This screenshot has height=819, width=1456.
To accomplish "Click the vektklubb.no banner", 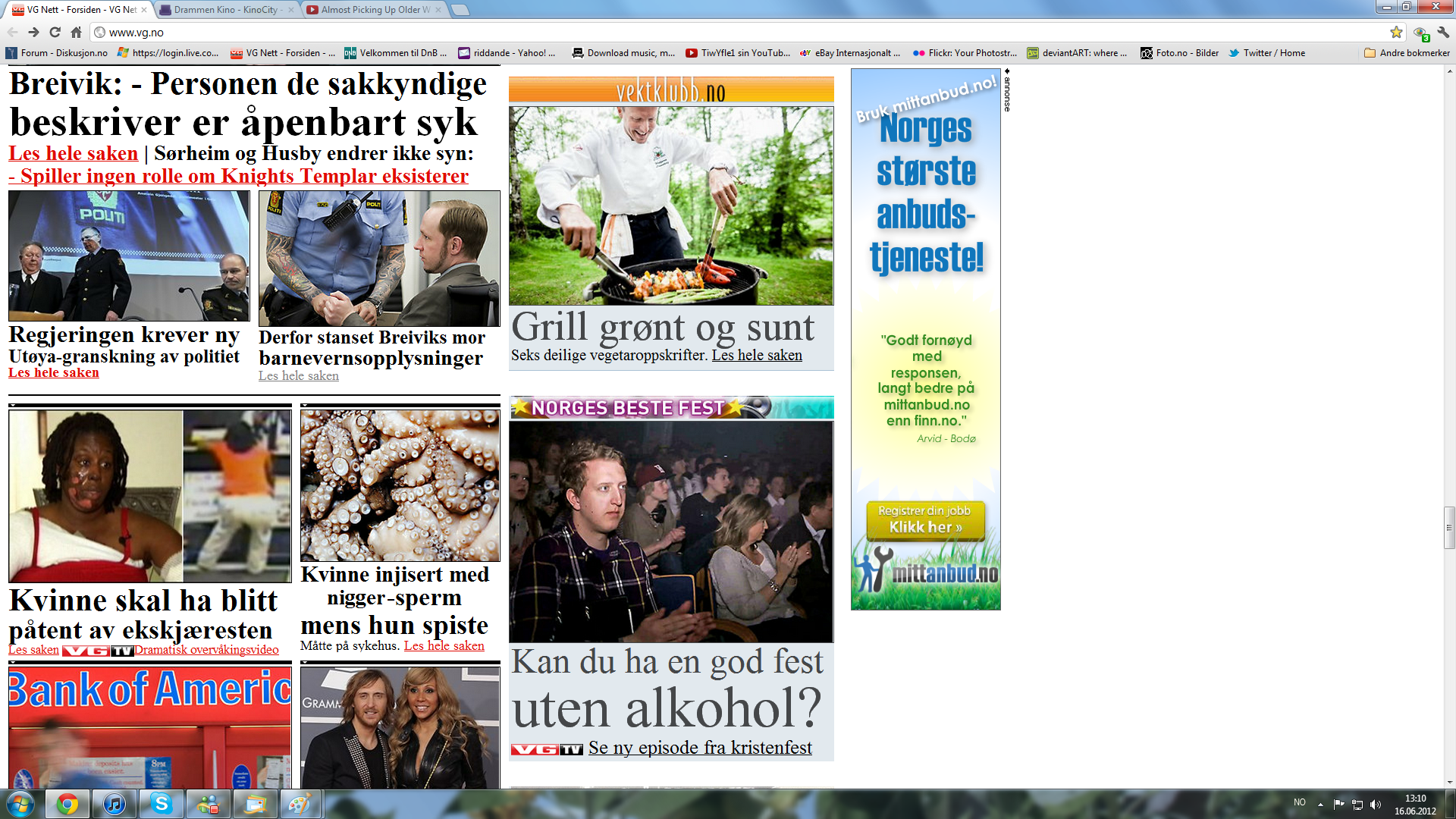I will (671, 90).
